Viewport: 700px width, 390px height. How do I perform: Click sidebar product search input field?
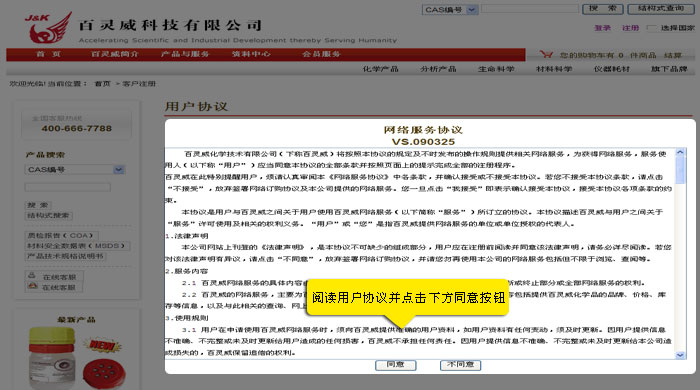point(67,187)
